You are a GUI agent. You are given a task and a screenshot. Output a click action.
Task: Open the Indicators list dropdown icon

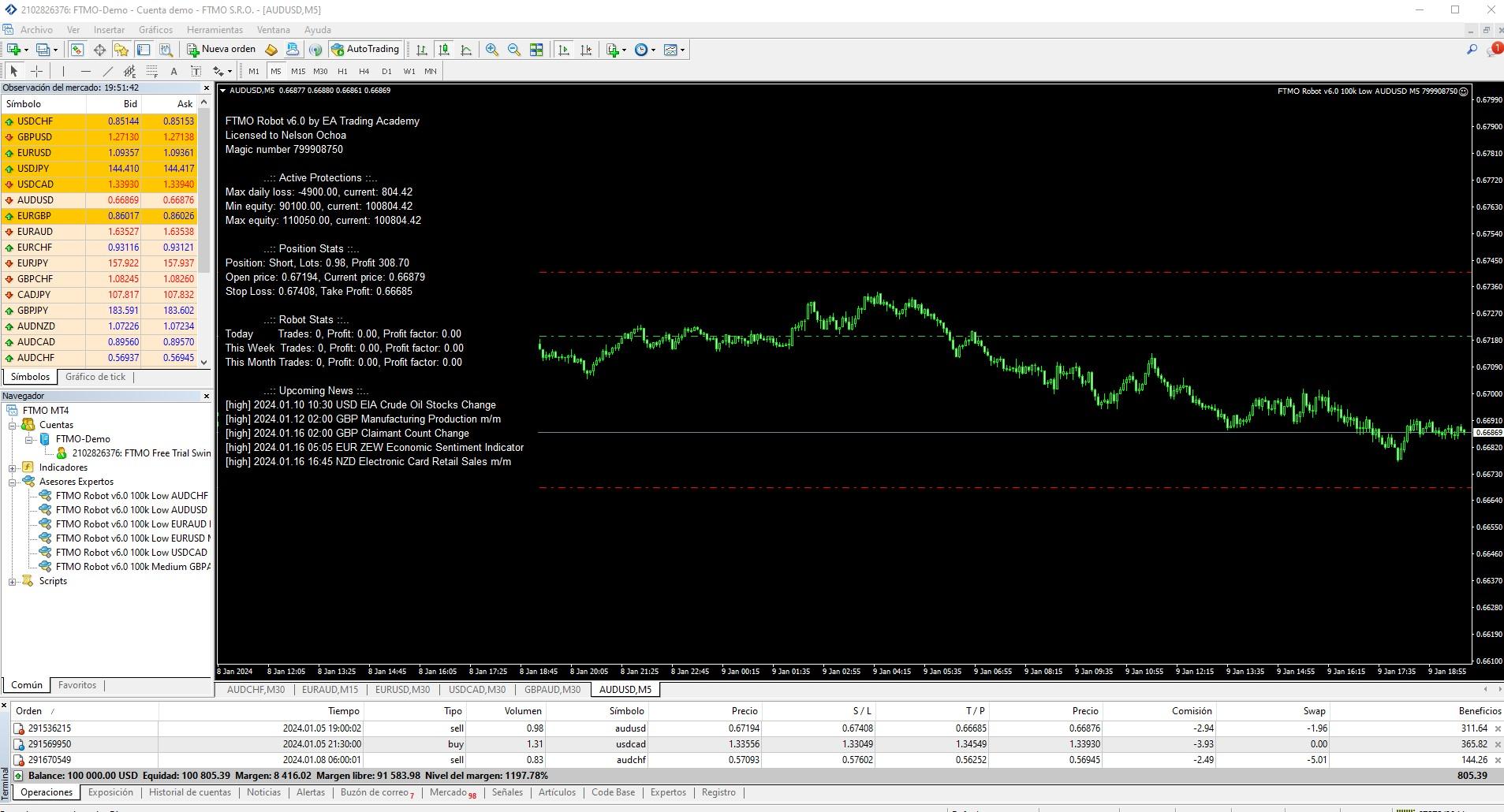click(x=616, y=50)
